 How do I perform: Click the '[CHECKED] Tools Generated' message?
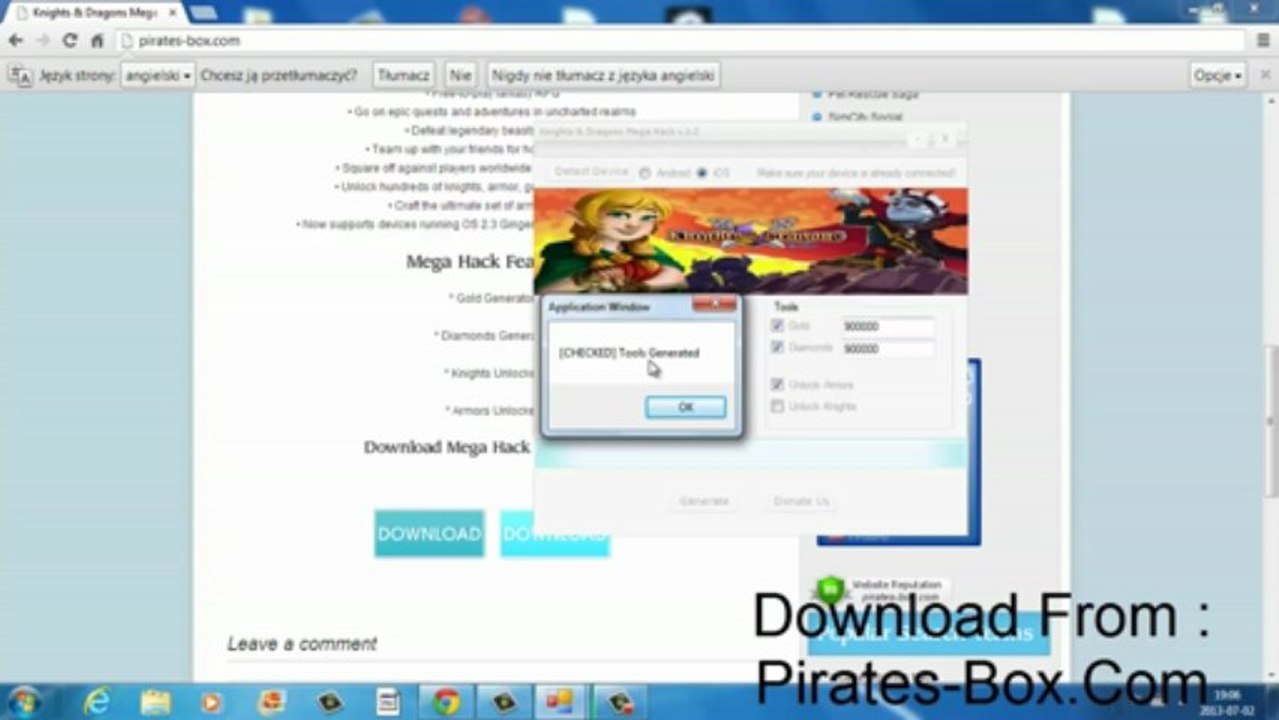coord(629,353)
